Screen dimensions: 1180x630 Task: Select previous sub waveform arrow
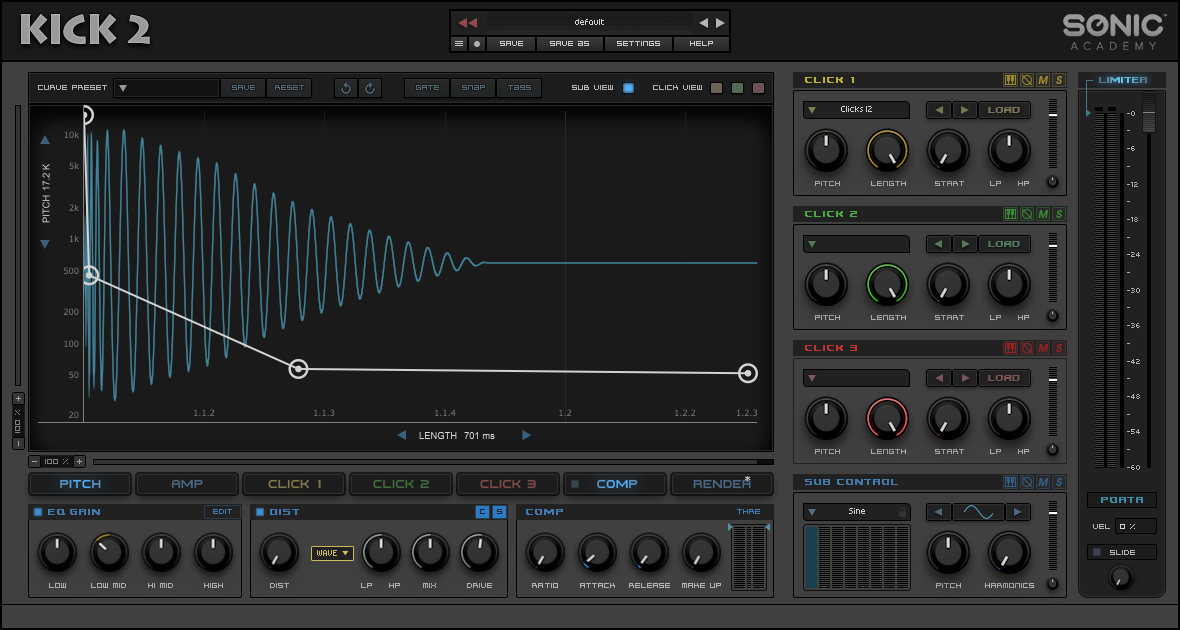pos(938,512)
